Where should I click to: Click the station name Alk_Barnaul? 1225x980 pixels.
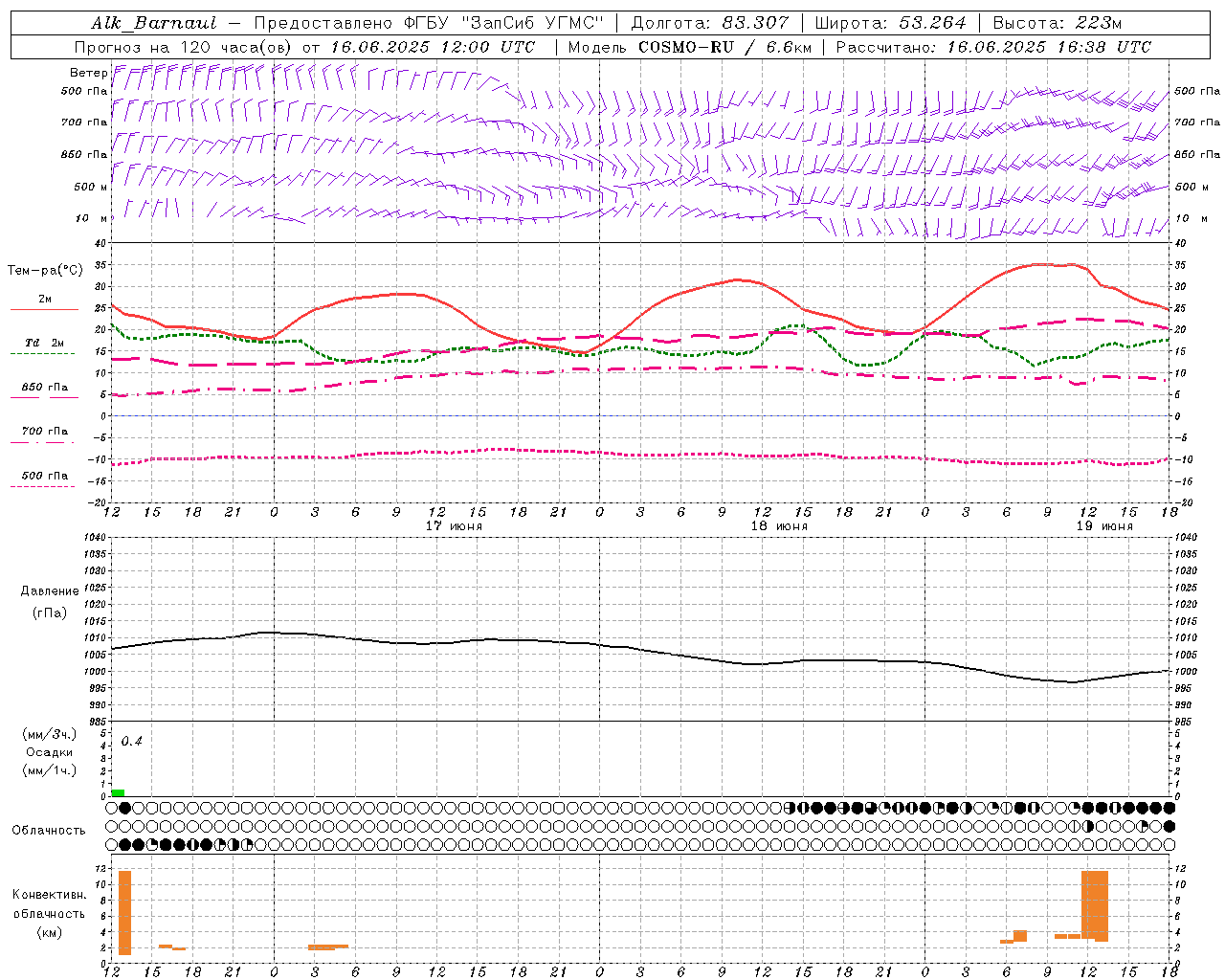pos(154,23)
